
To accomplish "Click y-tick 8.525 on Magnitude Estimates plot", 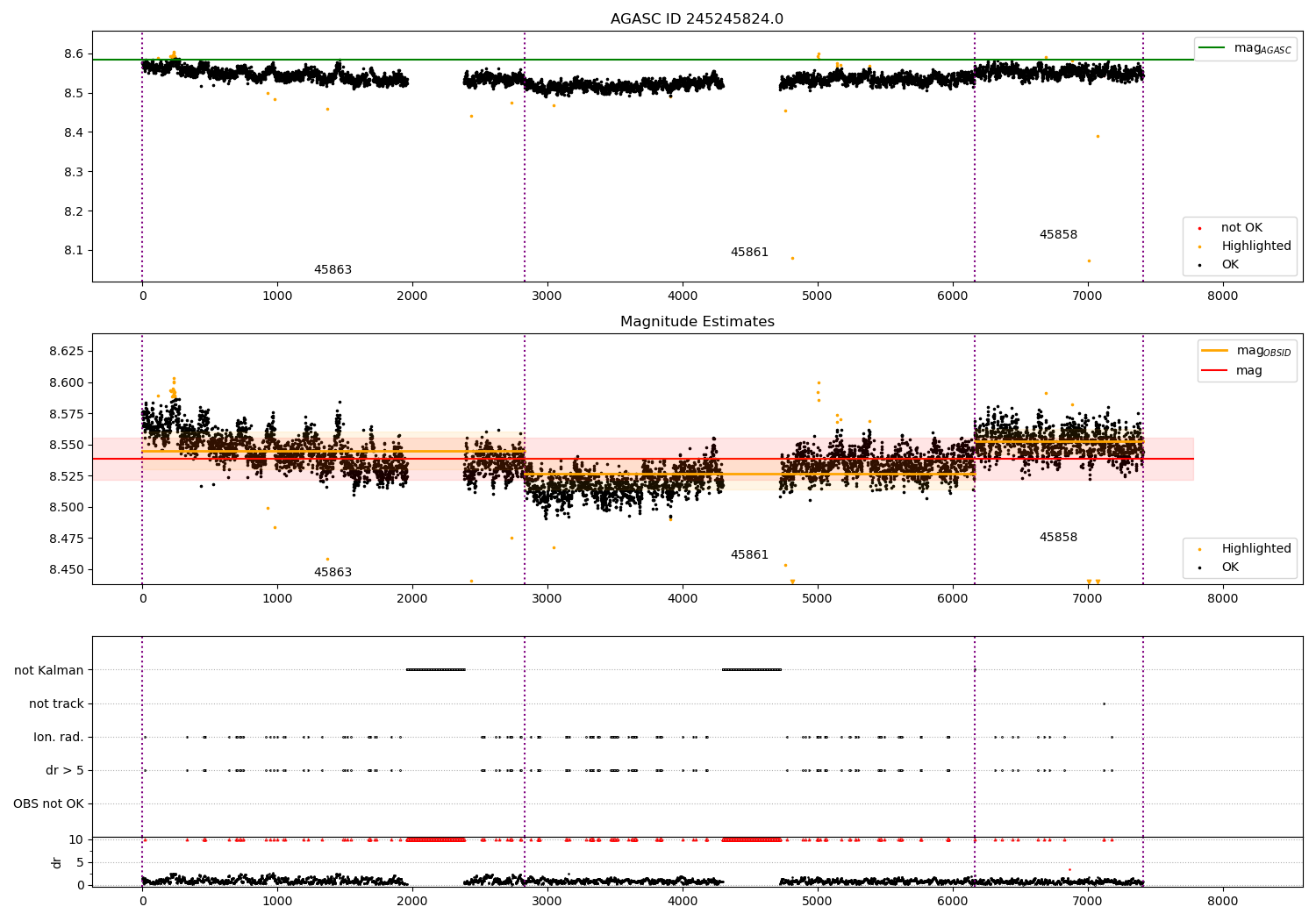I will tap(68, 476).
